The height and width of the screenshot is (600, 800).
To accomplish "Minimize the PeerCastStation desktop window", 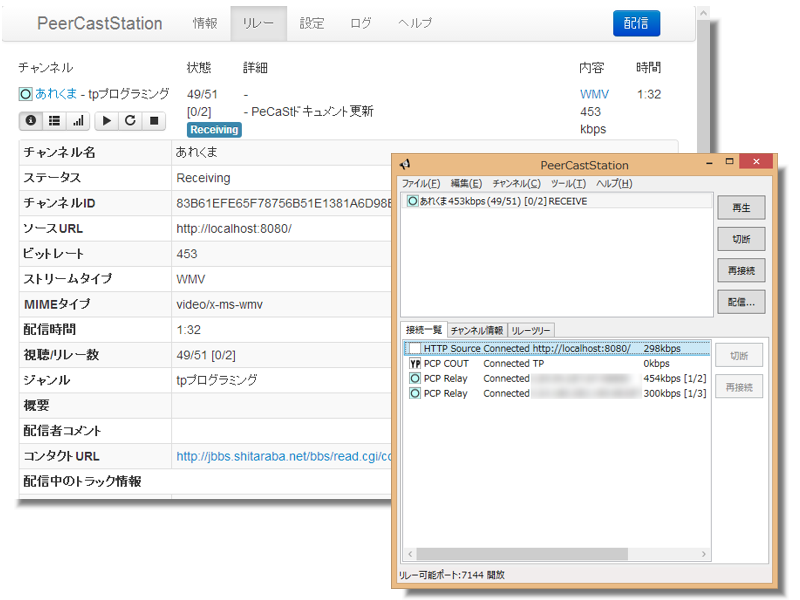I will click(709, 163).
